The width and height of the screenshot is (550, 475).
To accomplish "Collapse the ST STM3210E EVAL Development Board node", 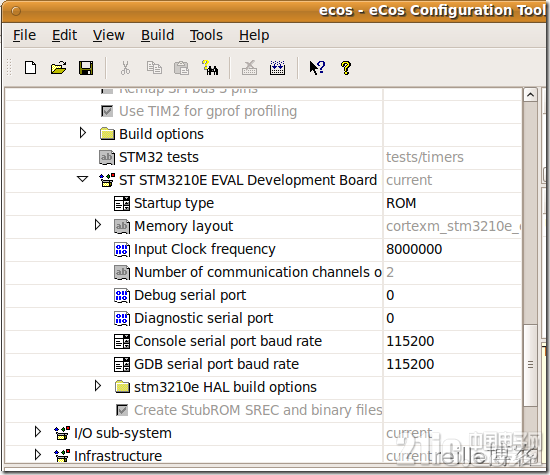I will [x=82, y=179].
